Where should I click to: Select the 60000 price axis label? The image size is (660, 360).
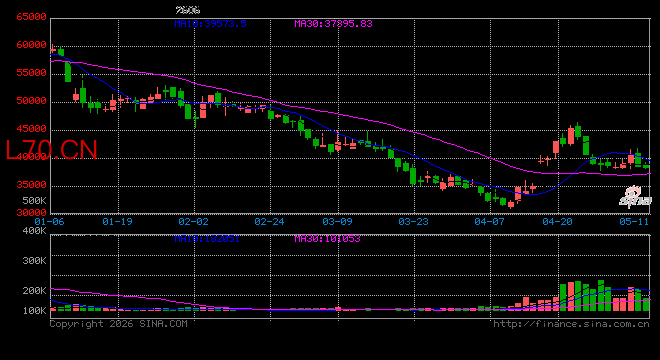click(x=31, y=45)
